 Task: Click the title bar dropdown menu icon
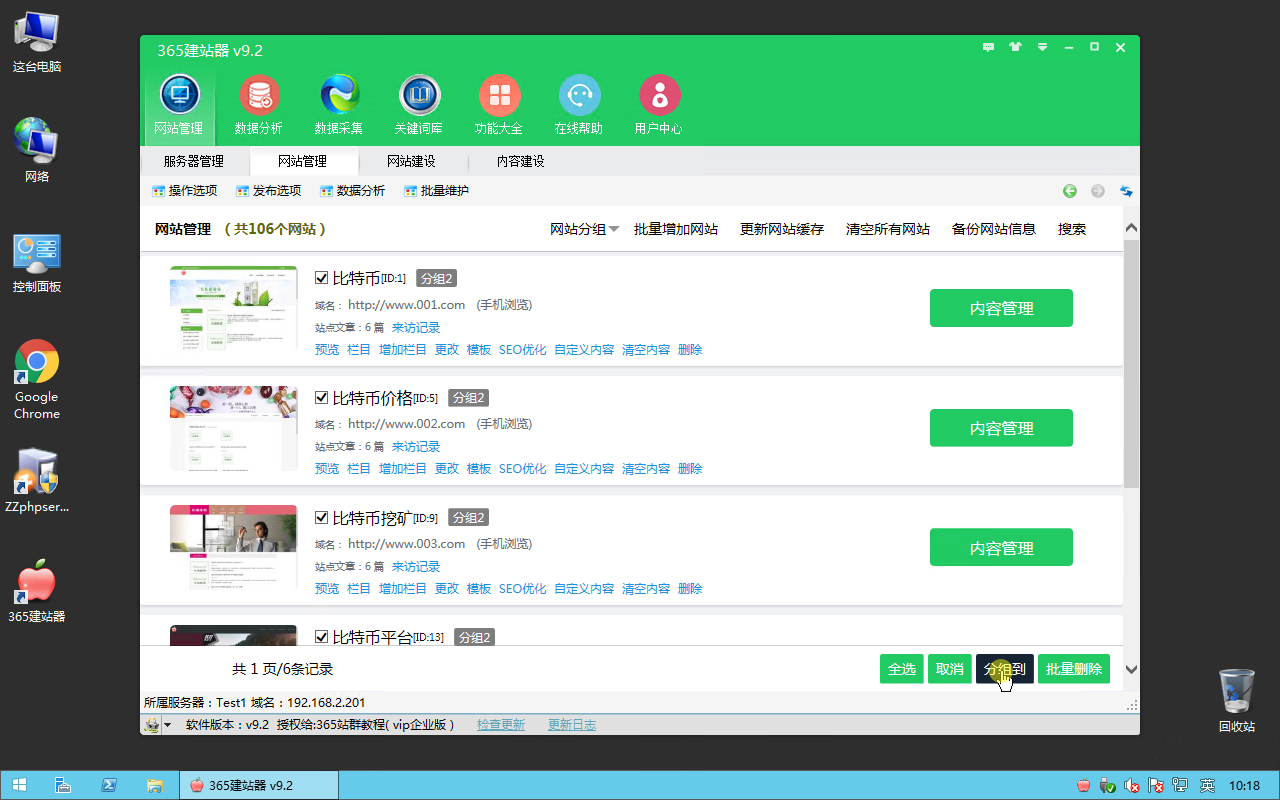tap(1042, 47)
